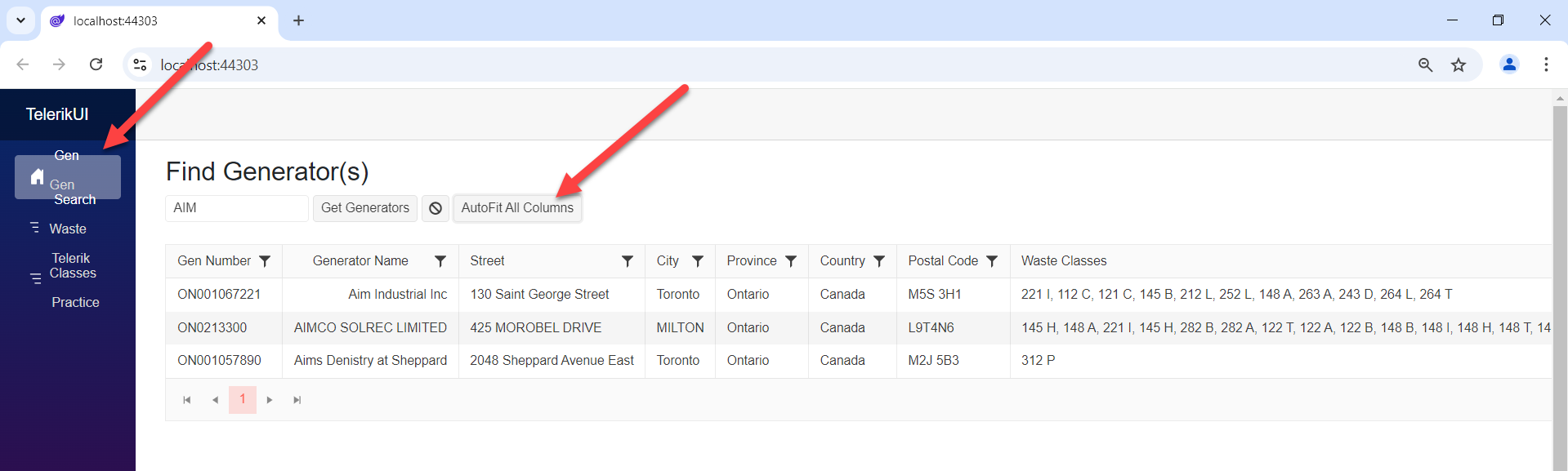Open the Postal Code column filter

click(992, 261)
